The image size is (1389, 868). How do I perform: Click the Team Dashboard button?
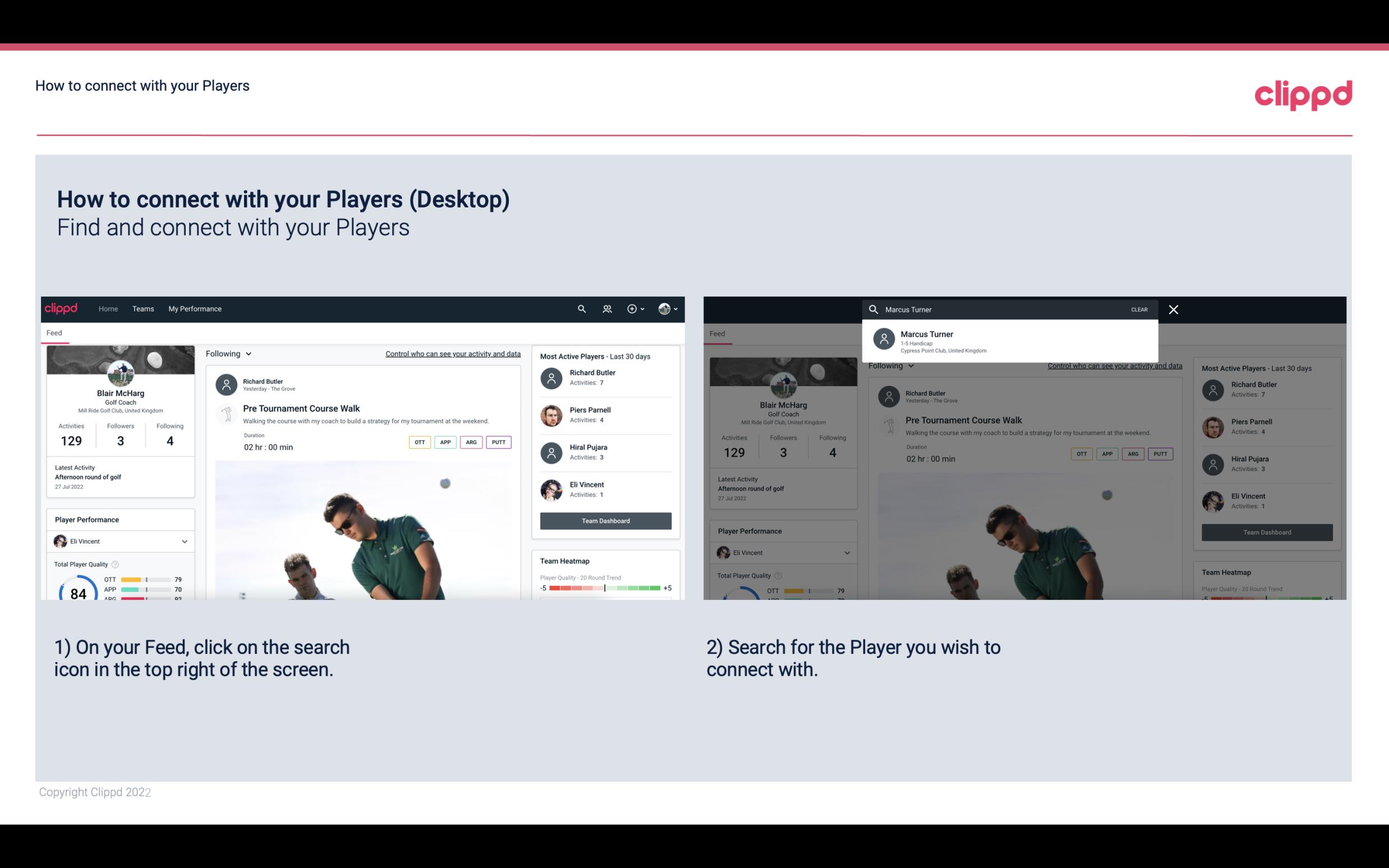(x=605, y=520)
